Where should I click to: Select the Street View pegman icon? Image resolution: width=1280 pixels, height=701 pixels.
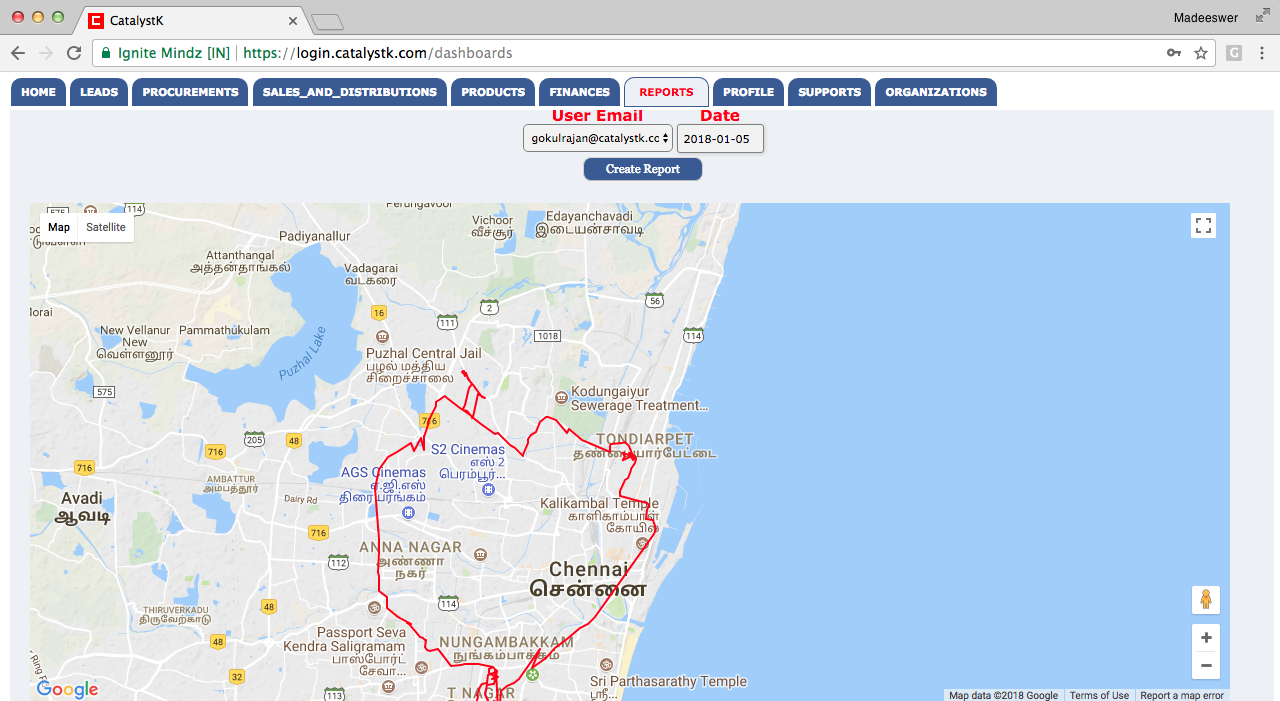tap(1206, 600)
